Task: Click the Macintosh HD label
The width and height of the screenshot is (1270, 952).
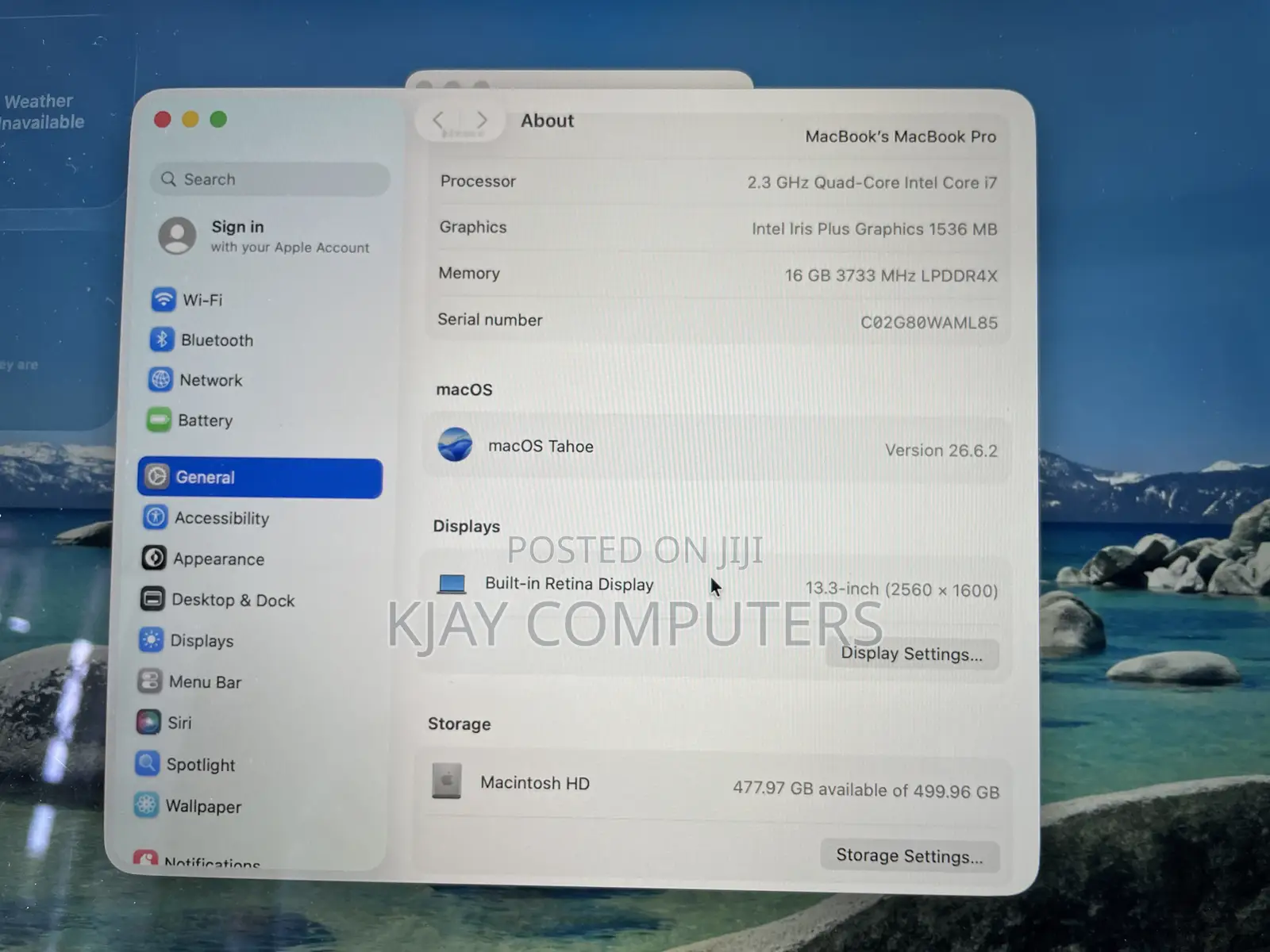Action: pyautogui.click(x=535, y=783)
